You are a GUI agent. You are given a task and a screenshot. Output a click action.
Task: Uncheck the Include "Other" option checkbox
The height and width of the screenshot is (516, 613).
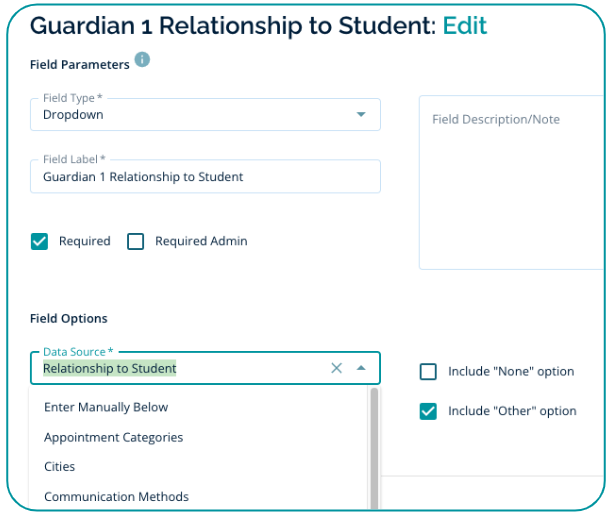click(428, 411)
